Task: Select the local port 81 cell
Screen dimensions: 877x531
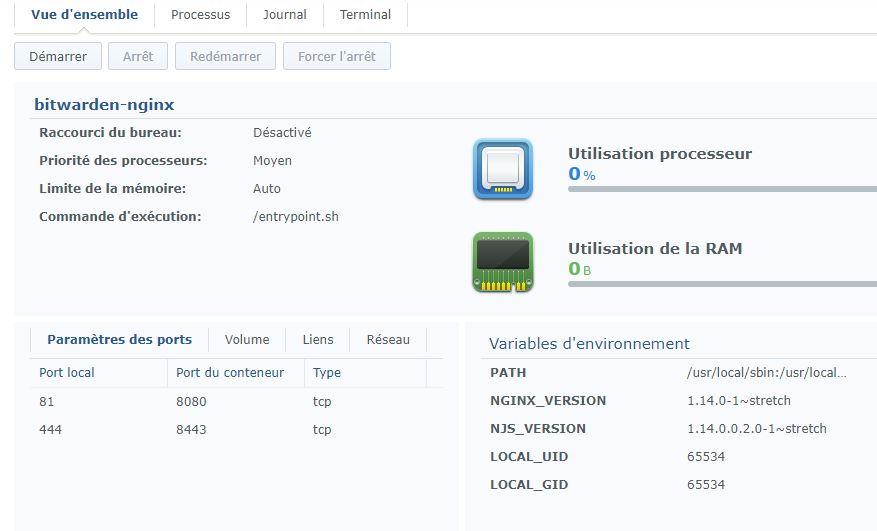Action: (x=46, y=402)
